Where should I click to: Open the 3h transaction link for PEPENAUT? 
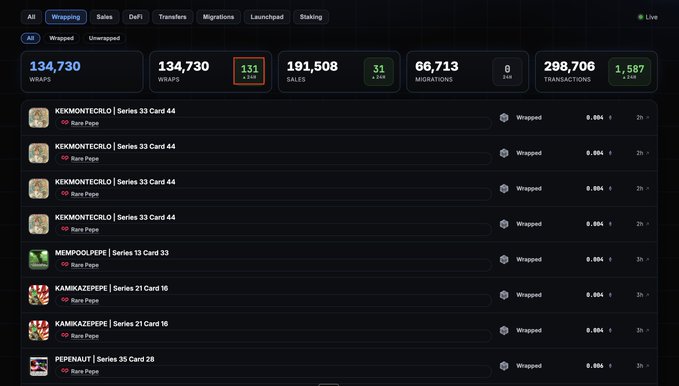[x=643, y=366]
